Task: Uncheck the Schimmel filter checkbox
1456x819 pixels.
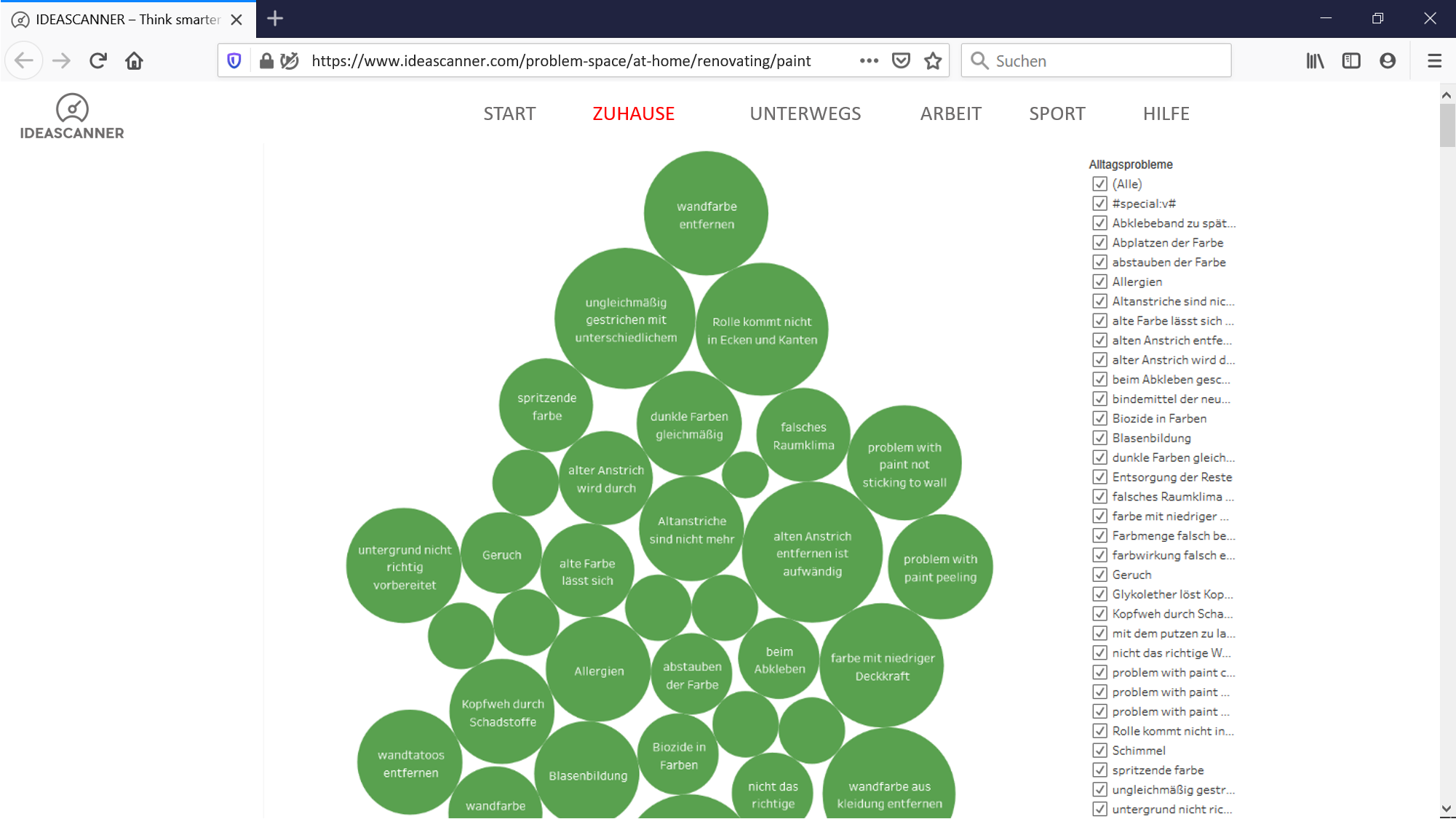Action: click(1099, 751)
